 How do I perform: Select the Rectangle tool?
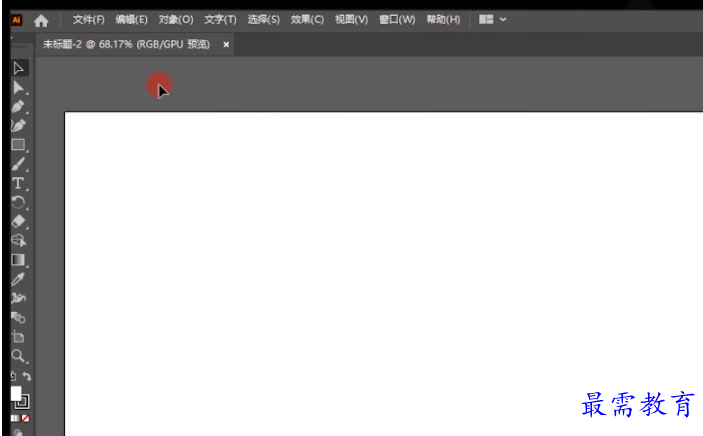[x=18, y=144]
